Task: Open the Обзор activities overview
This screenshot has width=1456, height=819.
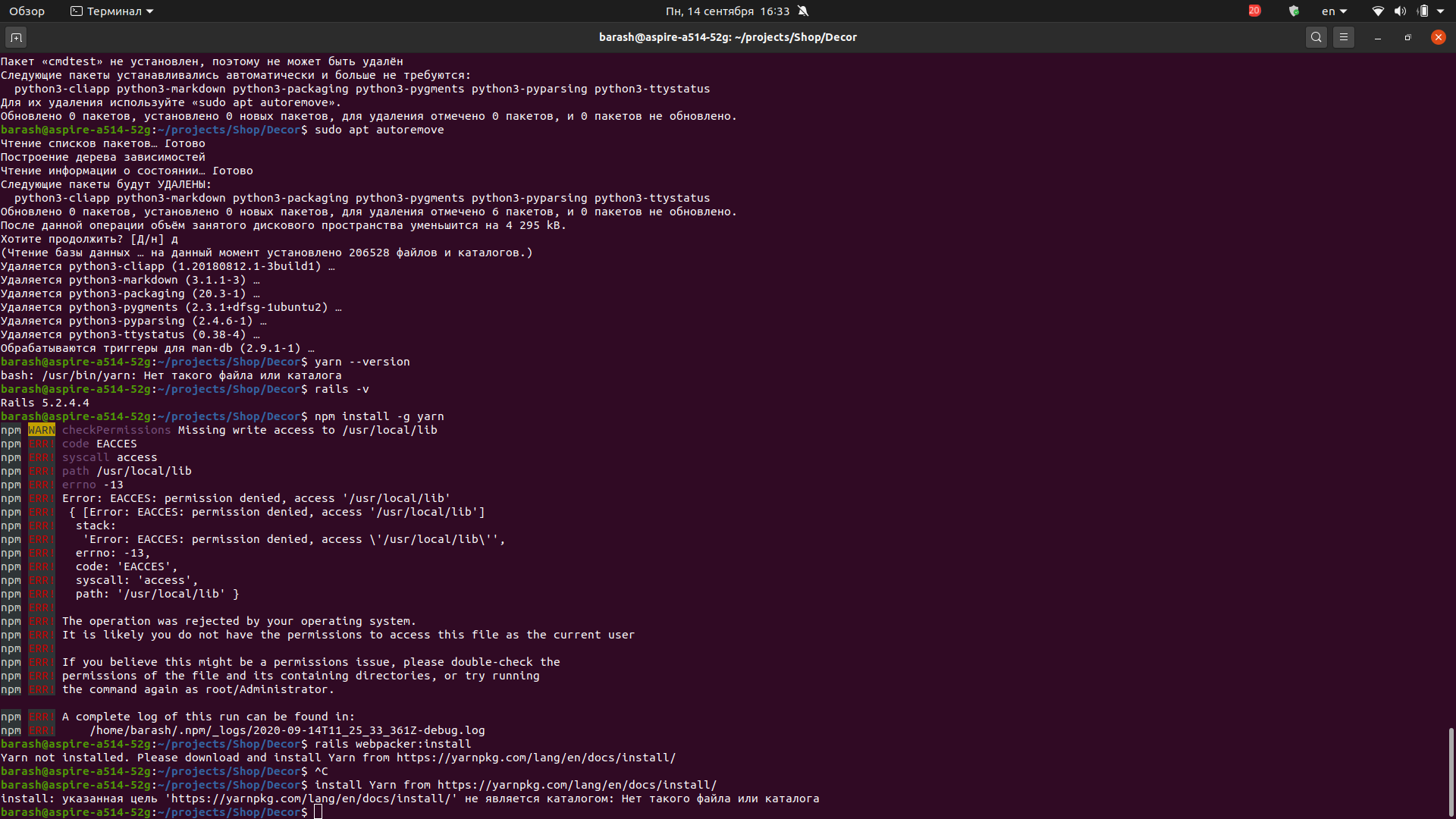Action: (x=27, y=11)
